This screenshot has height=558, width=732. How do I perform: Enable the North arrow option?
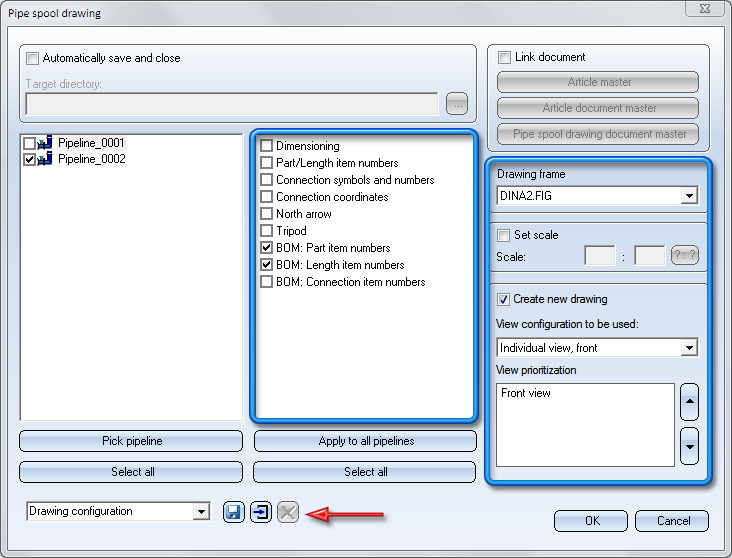tap(267, 214)
